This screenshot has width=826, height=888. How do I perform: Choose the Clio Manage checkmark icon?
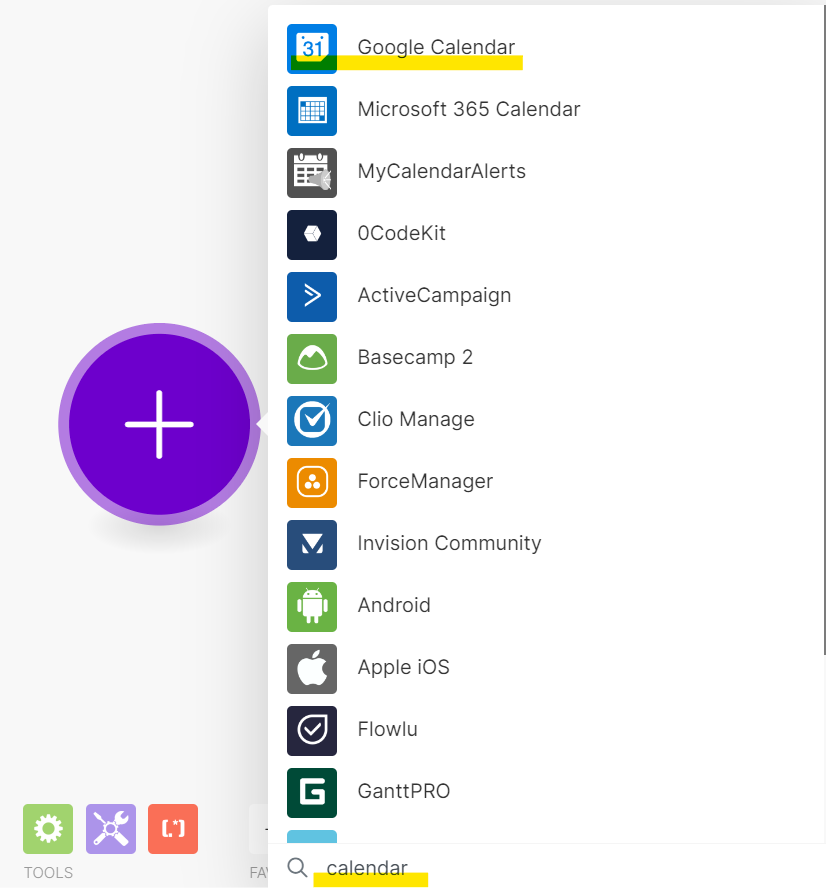pyautogui.click(x=312, y=420)
